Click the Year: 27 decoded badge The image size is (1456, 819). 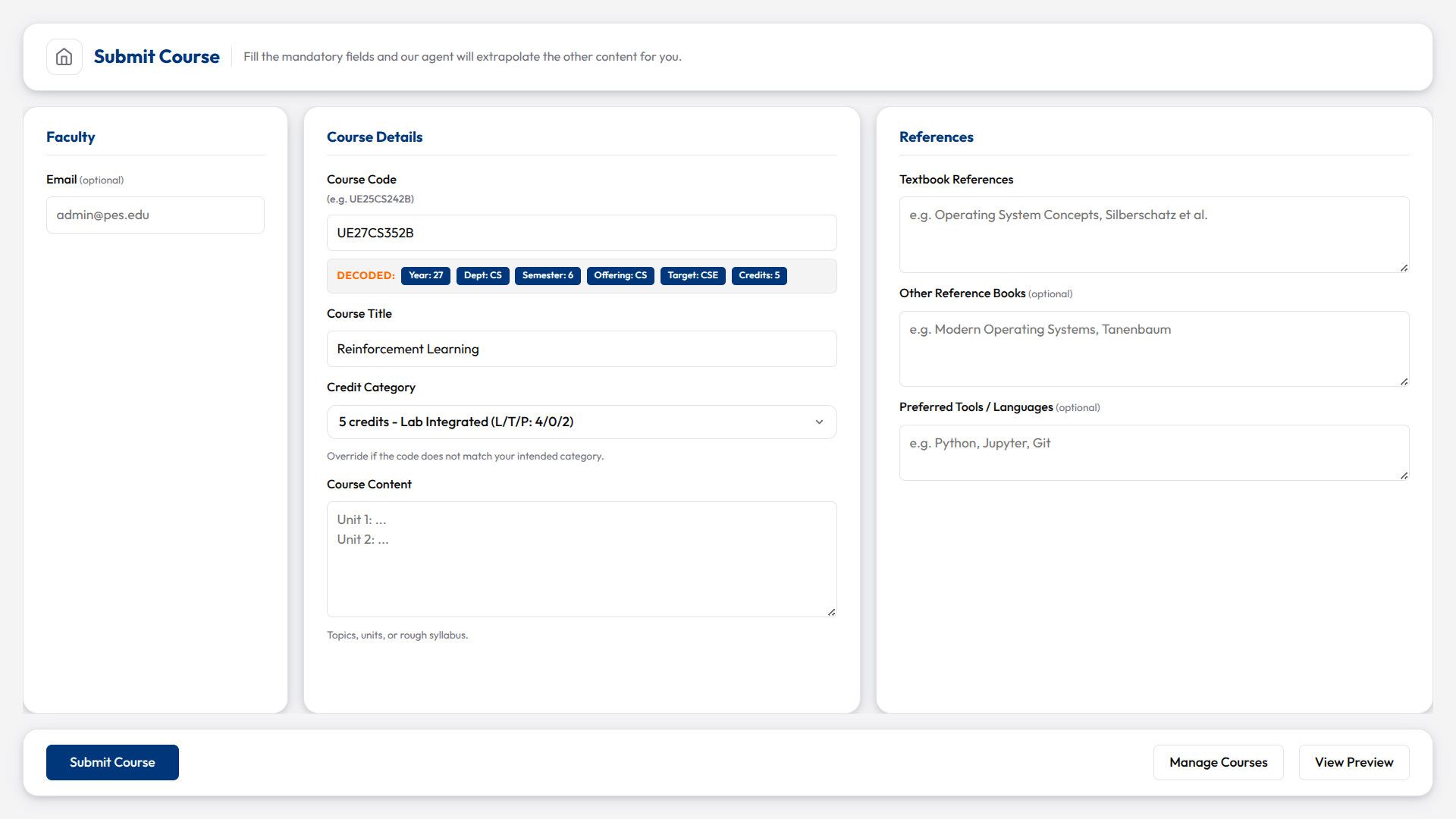click(x=425, y=275)
